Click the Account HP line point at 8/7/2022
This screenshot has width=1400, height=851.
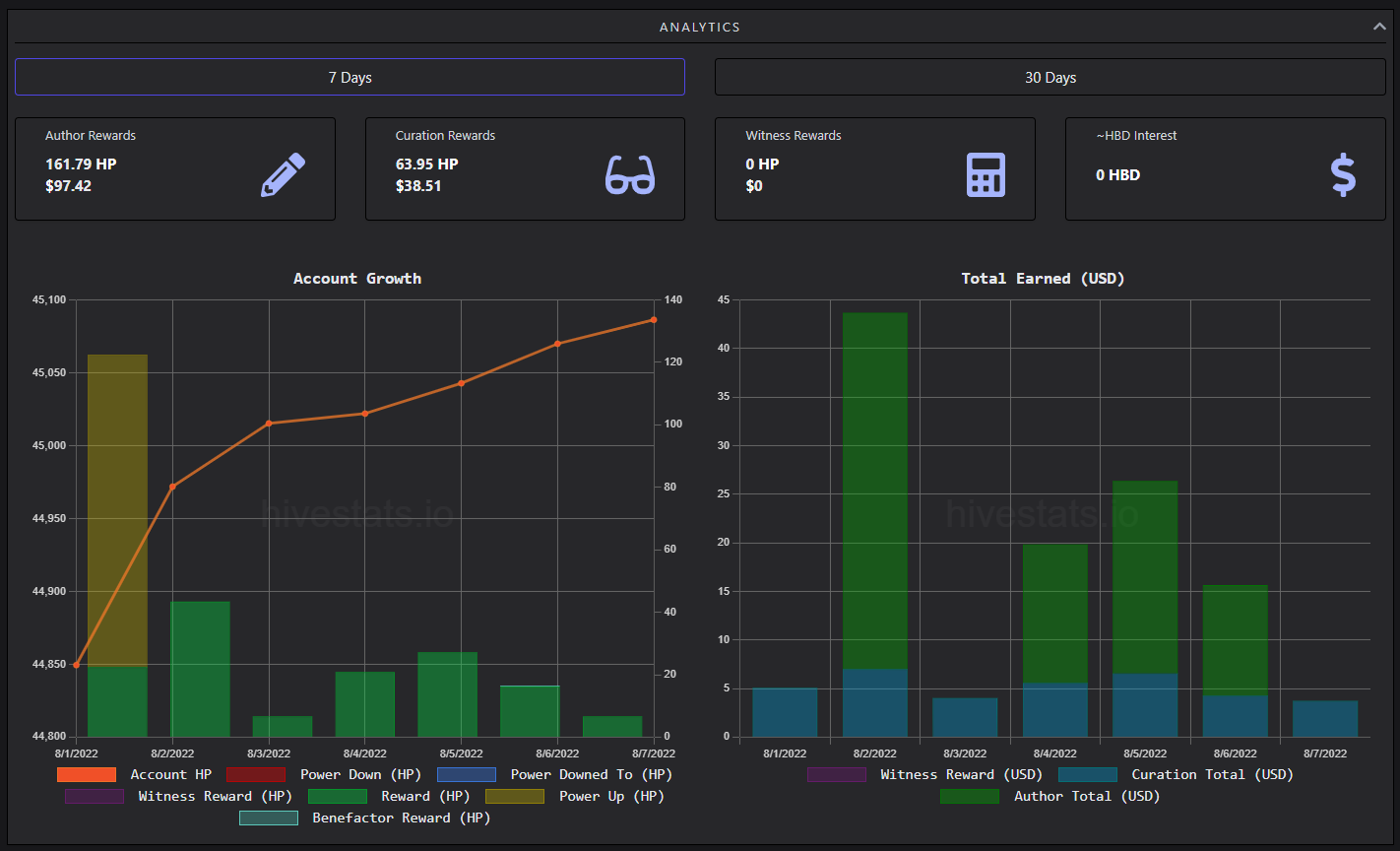pyautogui.click(x=654, y=320)
